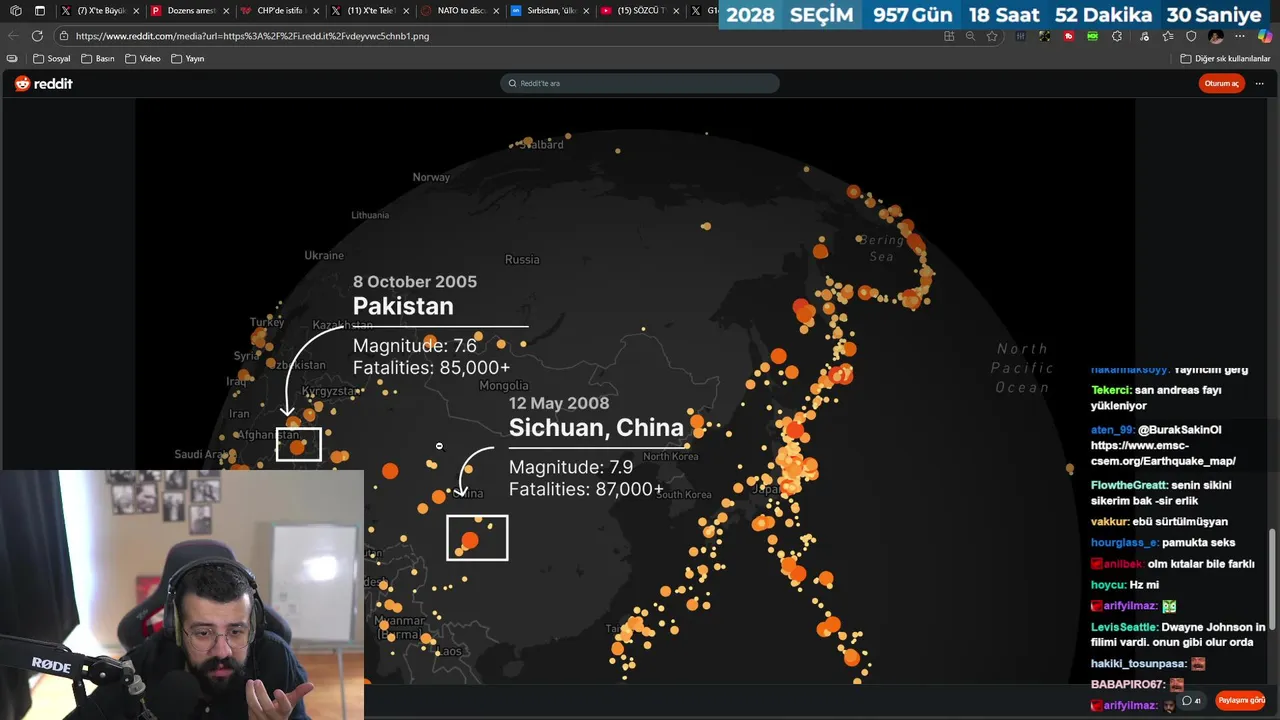The image size is (1280, 720).
Task: Add this page to favorites star
Action: 992,36
